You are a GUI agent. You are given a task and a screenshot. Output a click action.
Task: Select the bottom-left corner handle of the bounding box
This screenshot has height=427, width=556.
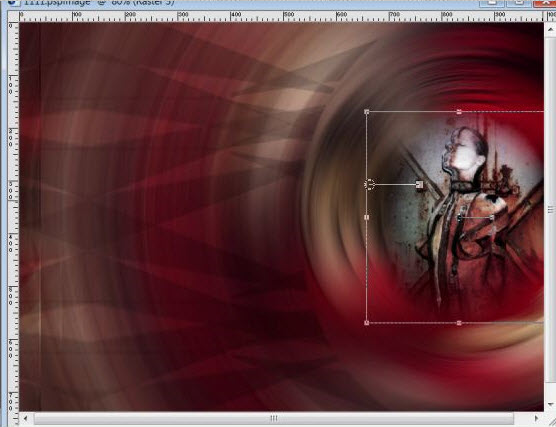[x=367, y=323]
